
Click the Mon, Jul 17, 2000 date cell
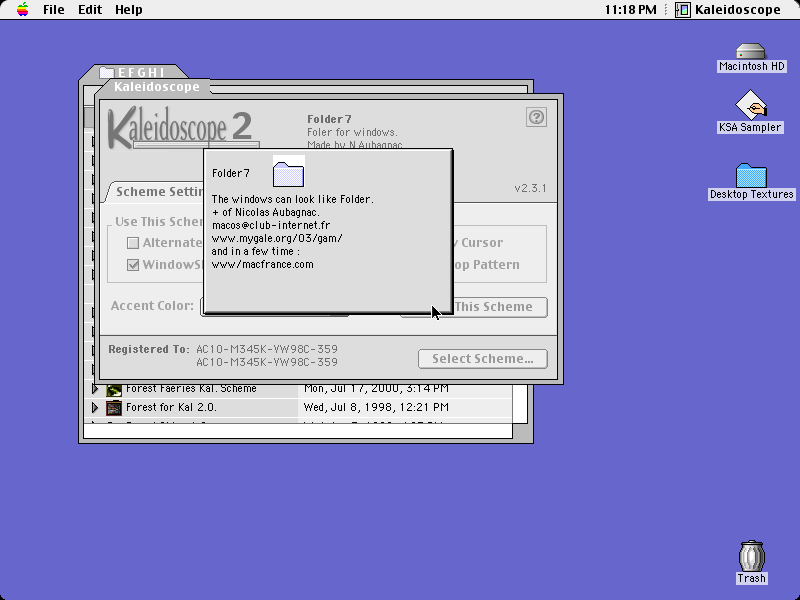click(376, 389)
